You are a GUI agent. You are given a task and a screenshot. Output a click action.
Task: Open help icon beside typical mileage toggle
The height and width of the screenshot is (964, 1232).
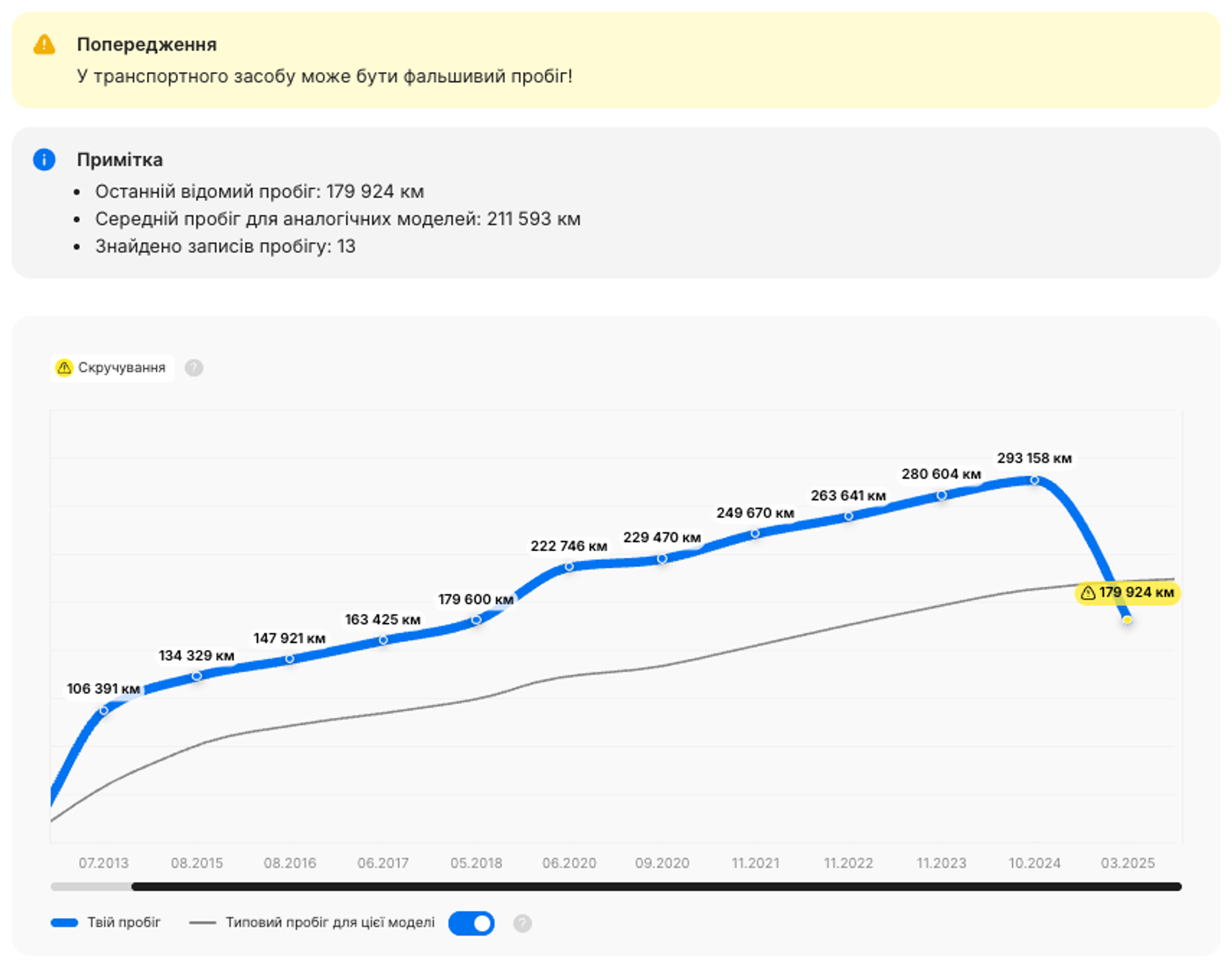pos(522,923)
